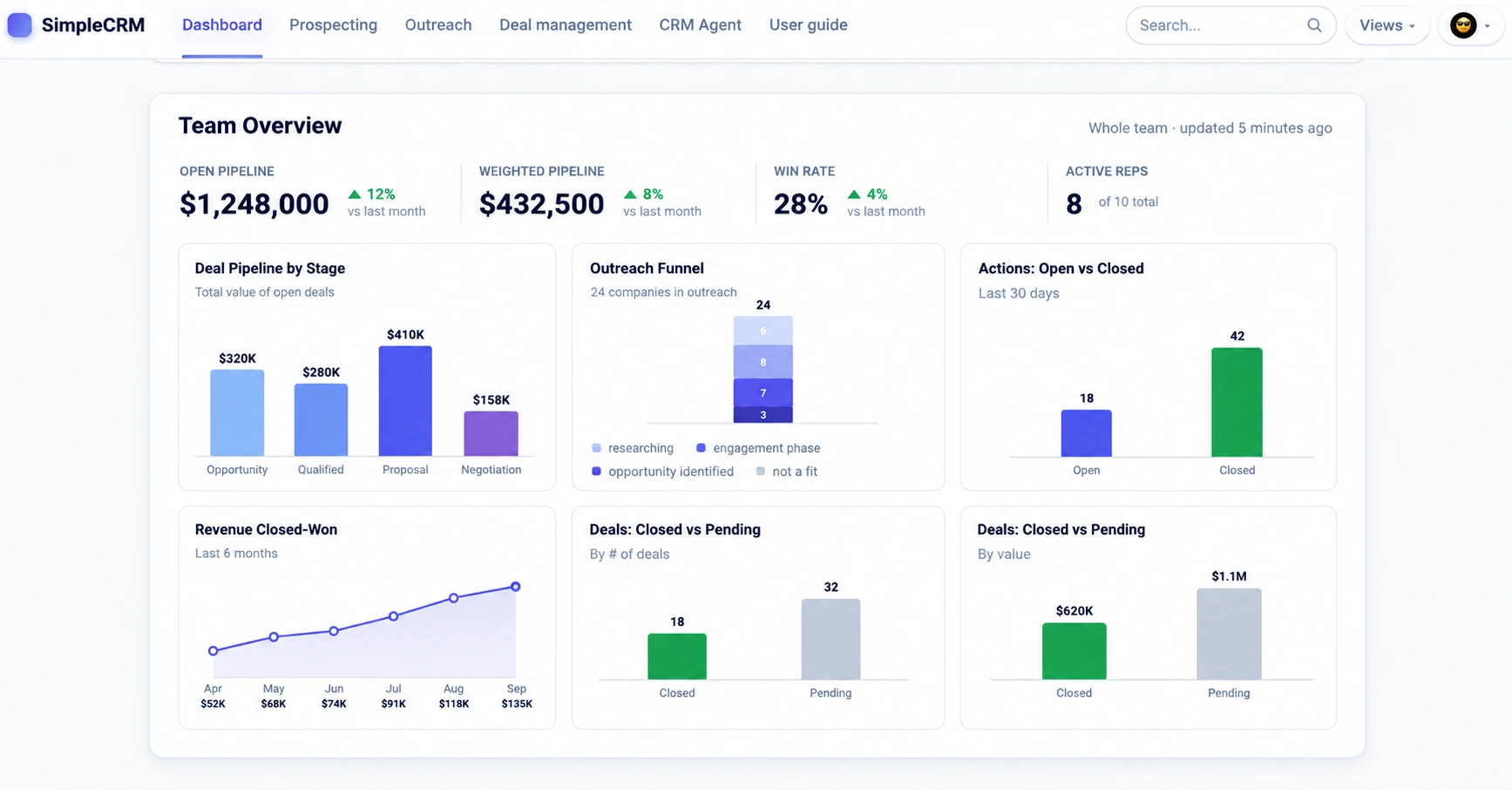Screen dimensions: 1512x790
Task: Click the Sep data point on revenue chart
Action: (x=516, y=587)
